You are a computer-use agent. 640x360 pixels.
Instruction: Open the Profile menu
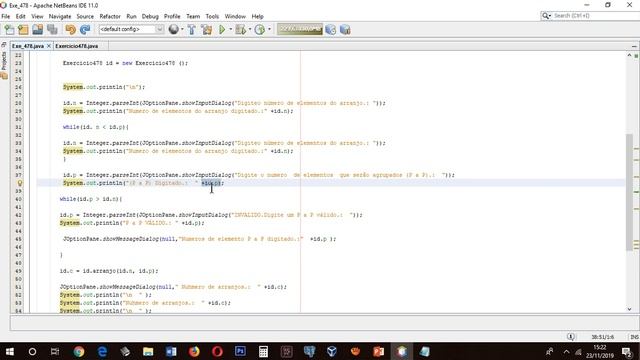click(x=172, y=16)
